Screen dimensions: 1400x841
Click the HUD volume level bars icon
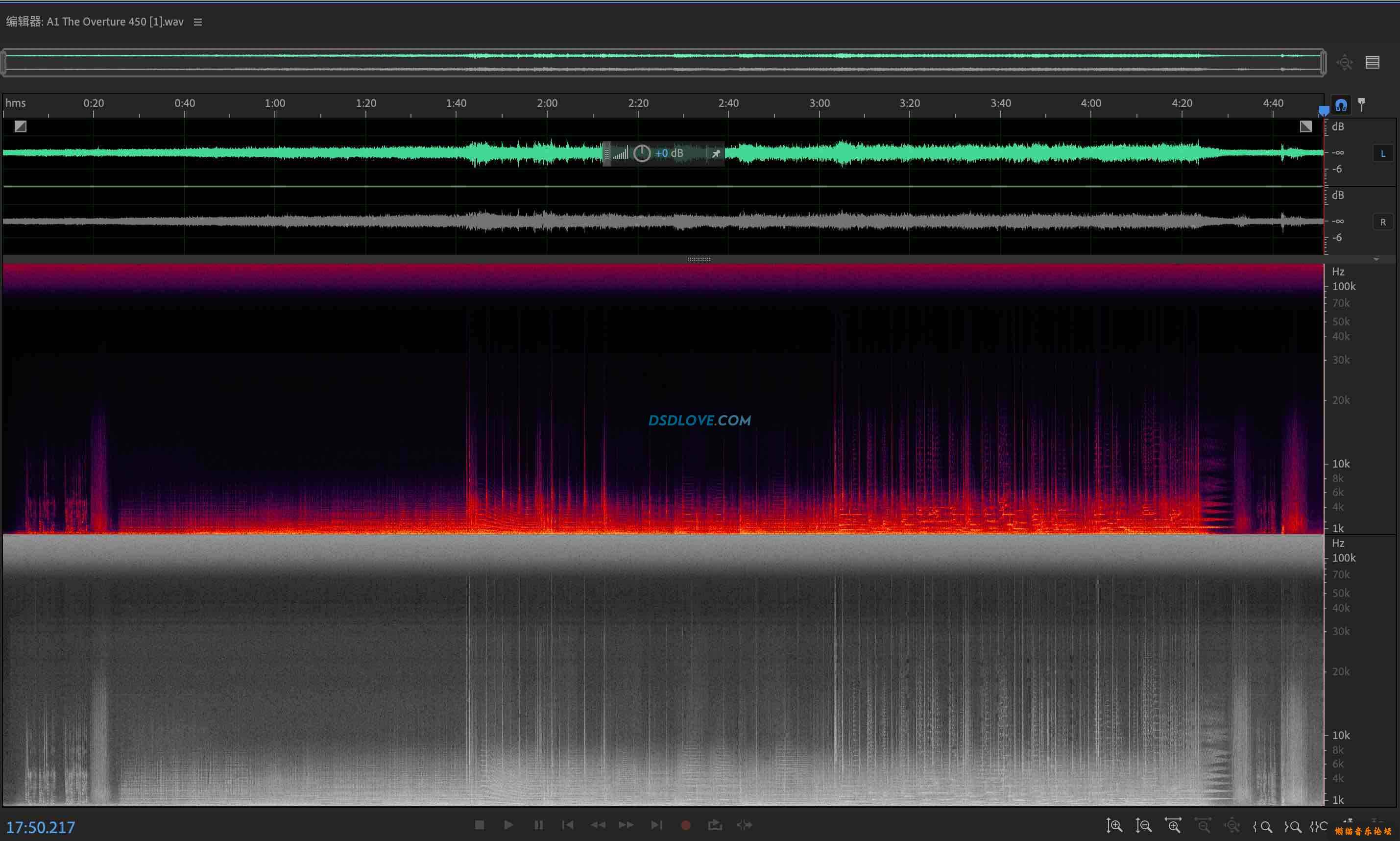[621, 153]
